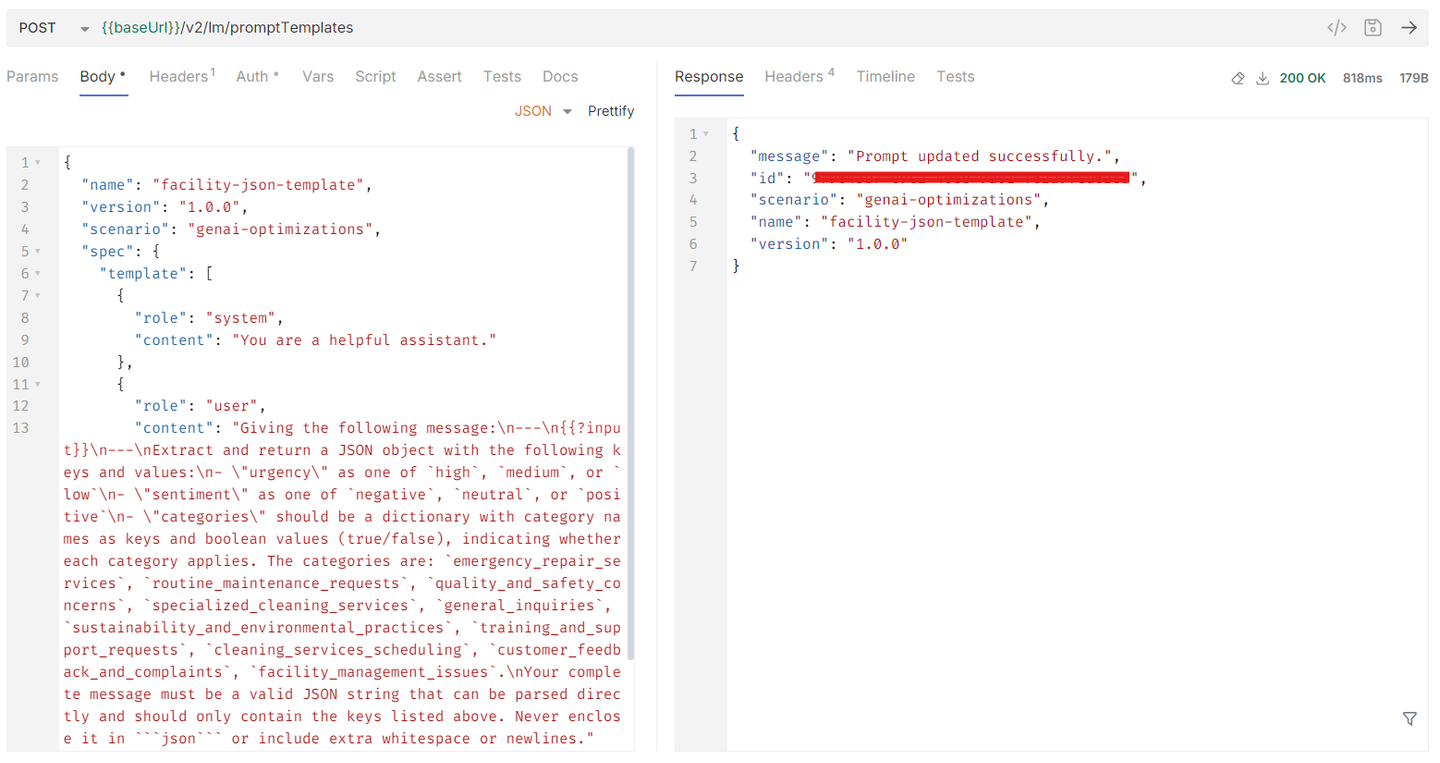Save the request using the disk icon
The image size is (1440, 763).
point(1373,28)
